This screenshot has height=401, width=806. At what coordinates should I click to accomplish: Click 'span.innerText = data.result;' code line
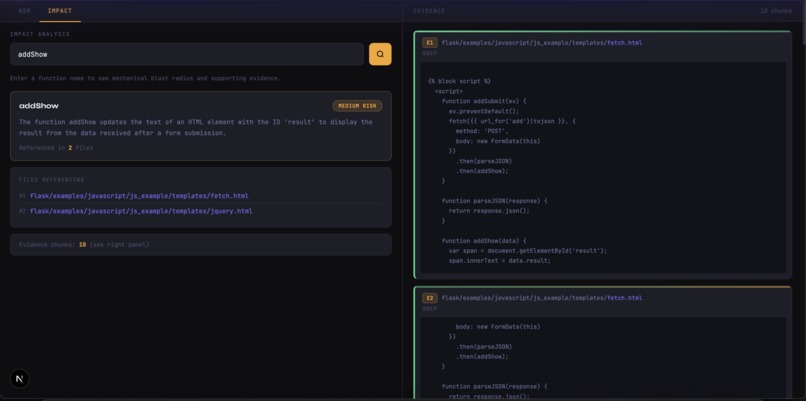point(500,261)
